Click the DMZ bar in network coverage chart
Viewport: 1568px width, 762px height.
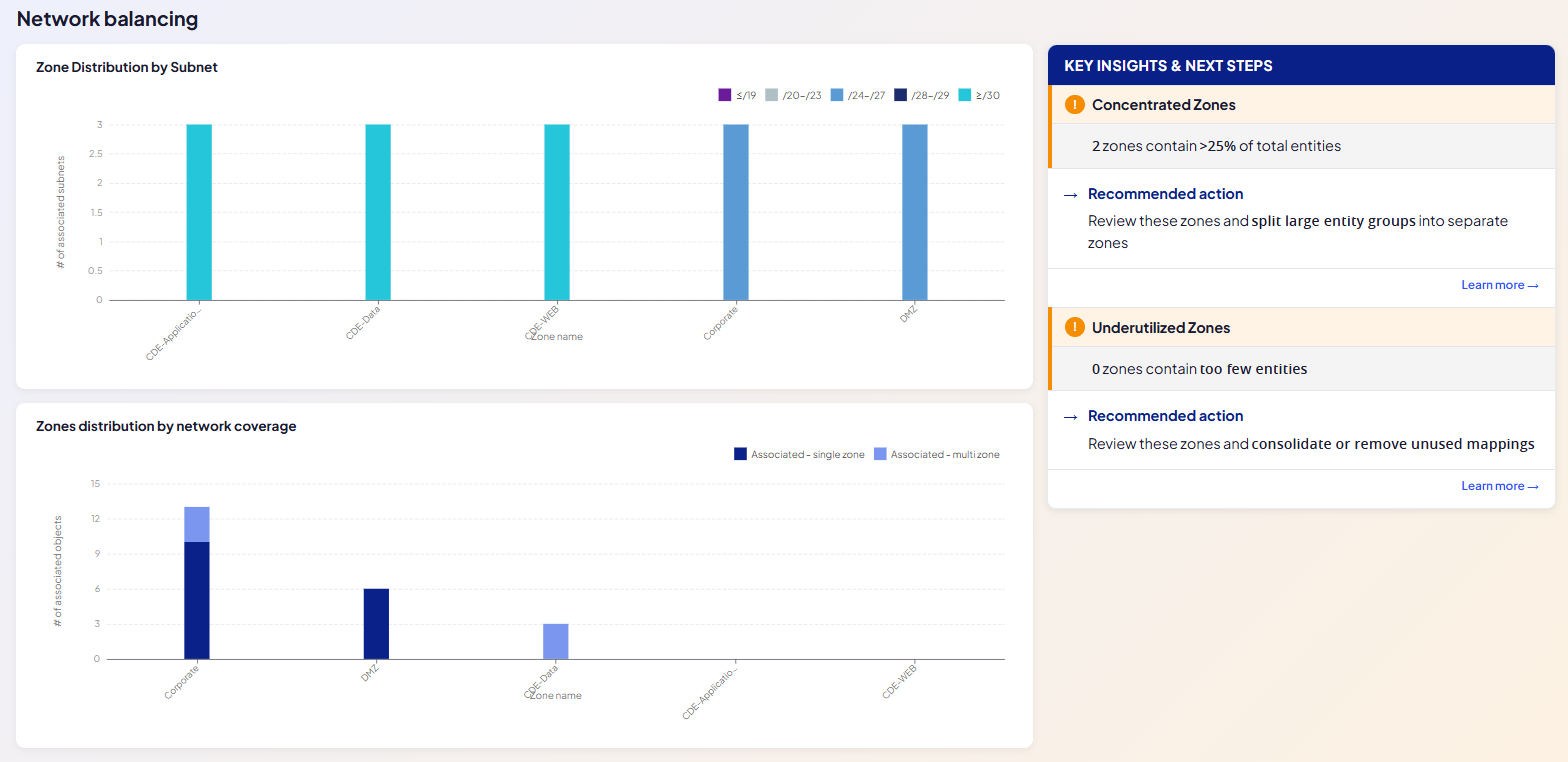376,624
